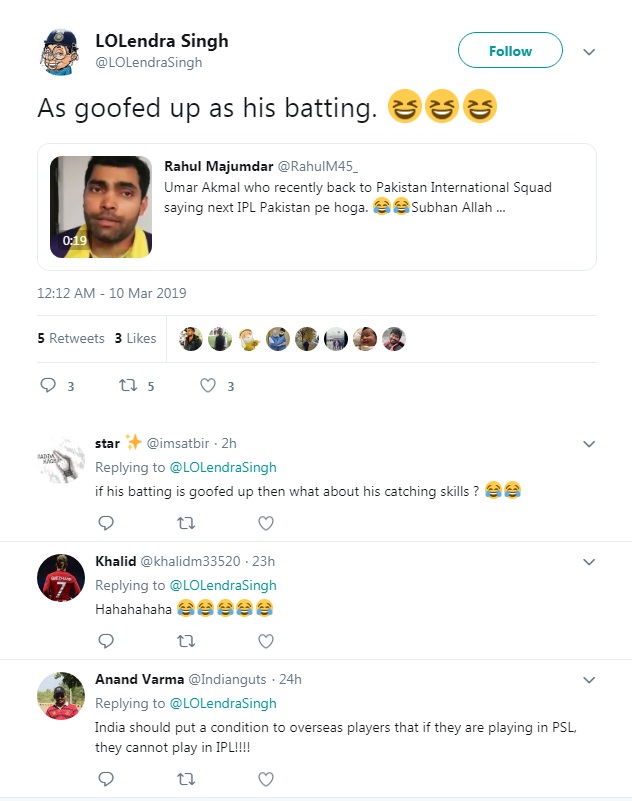The width and height of the screenshot is (632, 801).
Task: Retweet Khalid's Hahahahaha reply
Action: point(186,641)
